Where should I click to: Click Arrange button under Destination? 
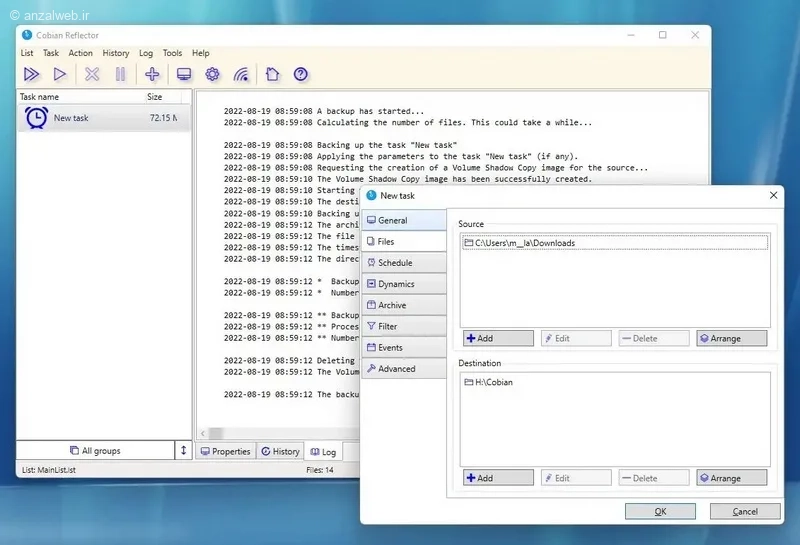(x=732, y=478)
